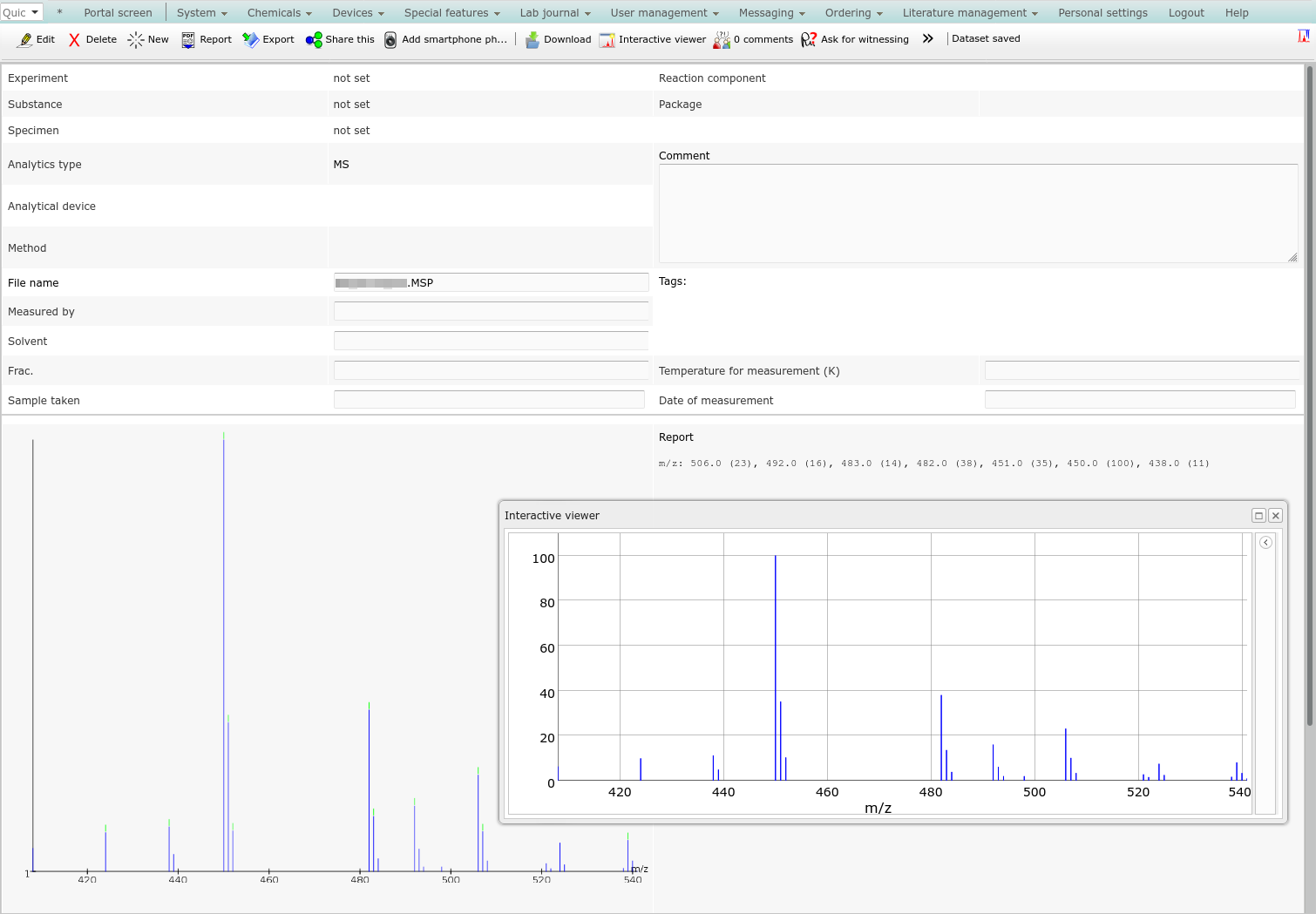Delete the dataset with red X icon

click(x=75, y=40)
